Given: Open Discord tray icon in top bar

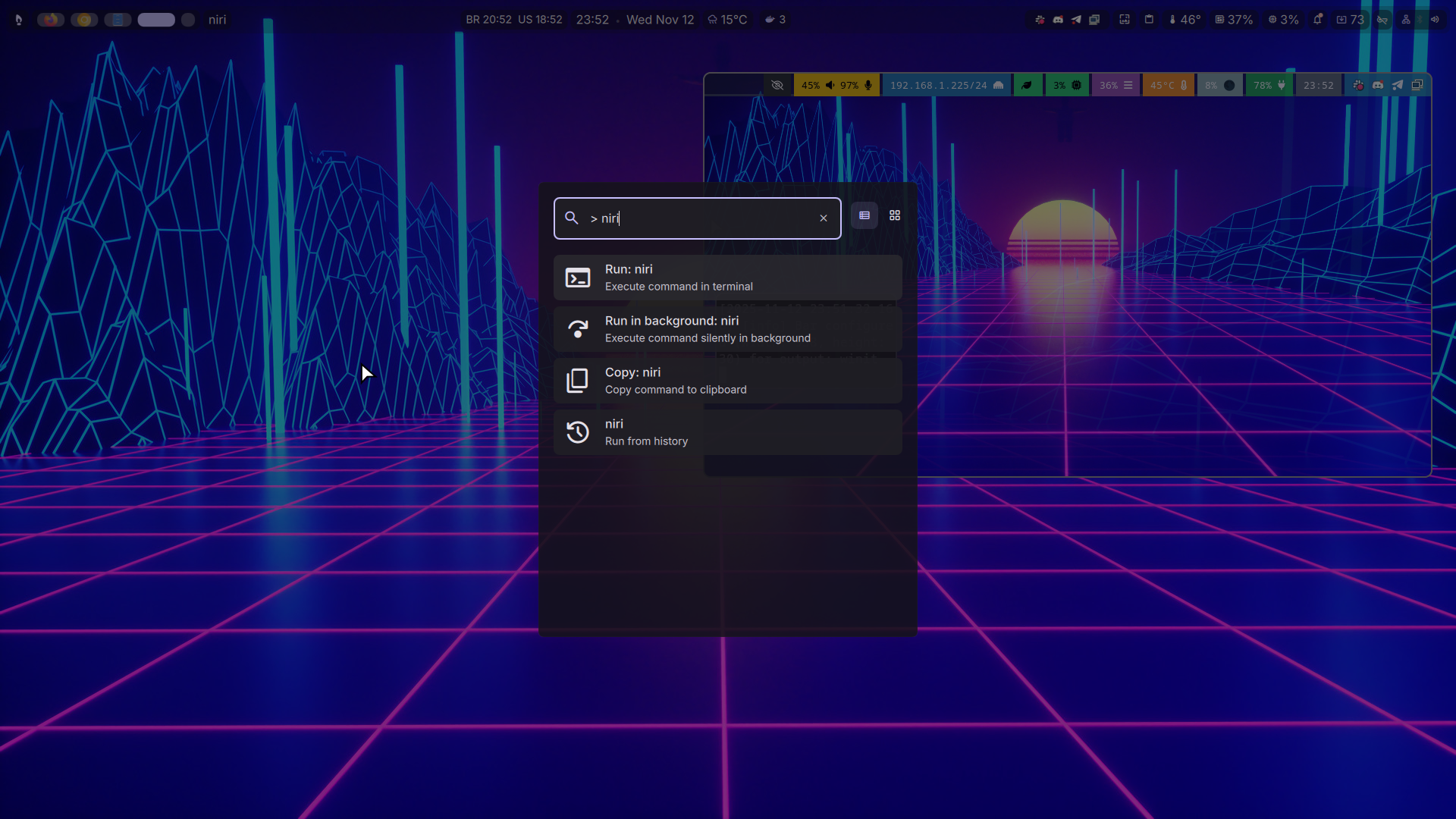Looking at the screenshot, I should click(x=1058, y=20).
